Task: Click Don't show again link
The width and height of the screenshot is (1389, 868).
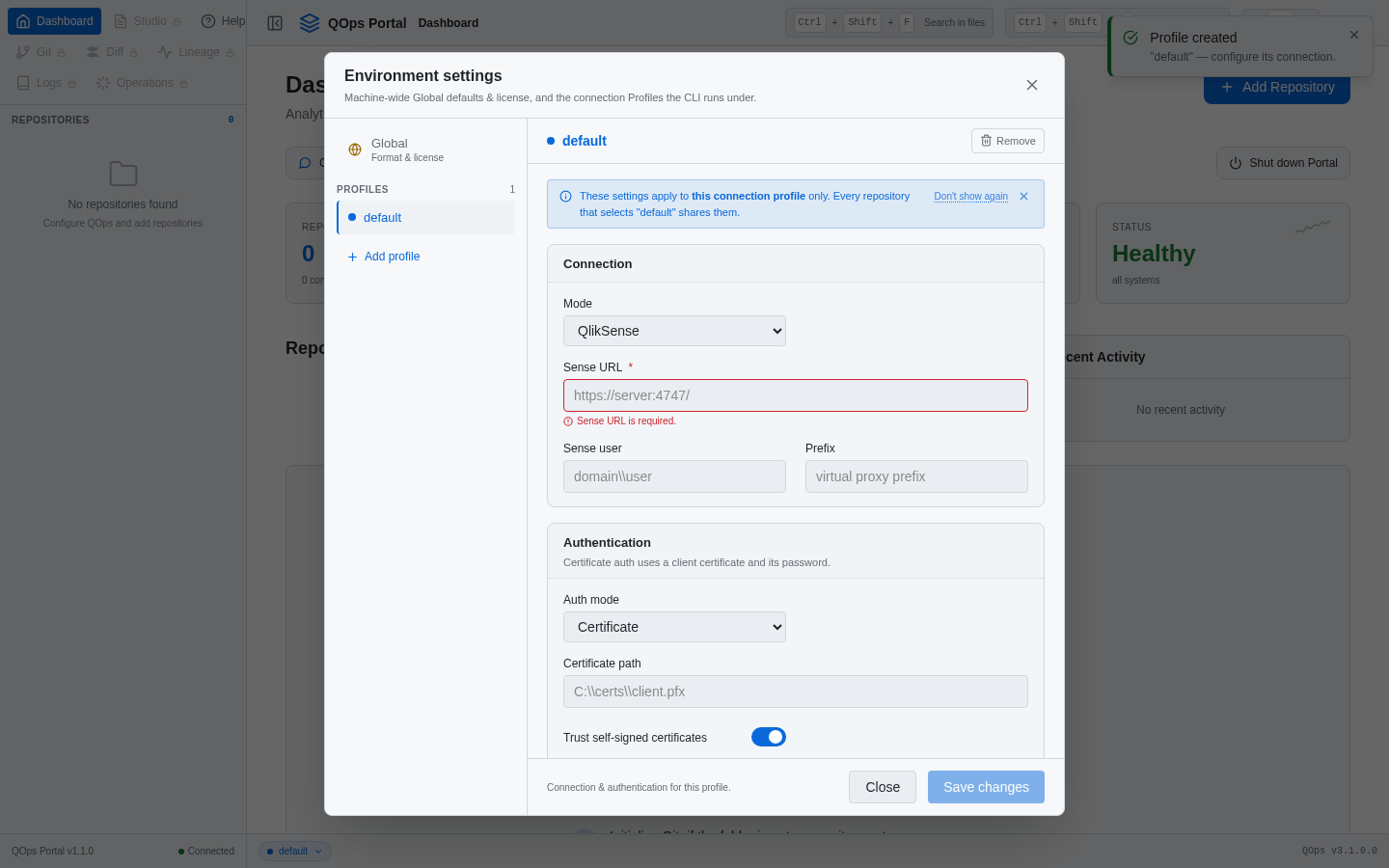Action: pyautogui.click(x=970, y=196)
